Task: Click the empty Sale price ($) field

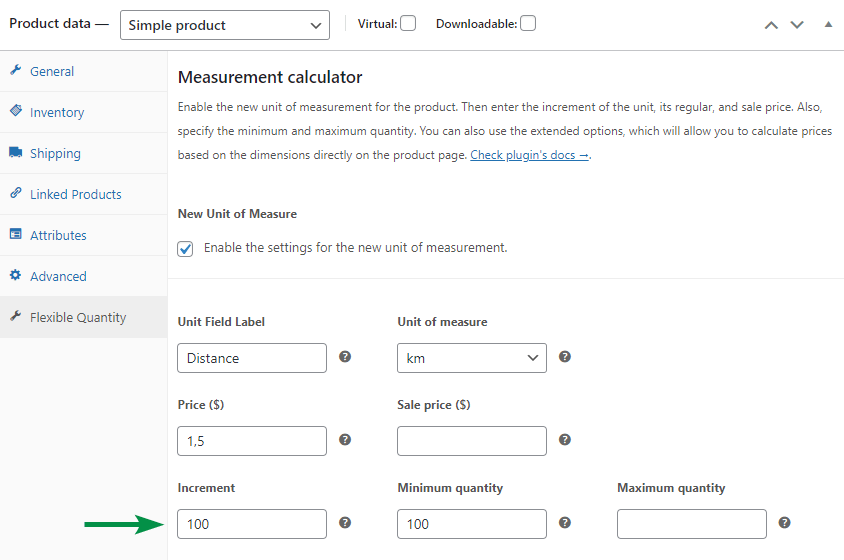Action: tap(472, 441)
